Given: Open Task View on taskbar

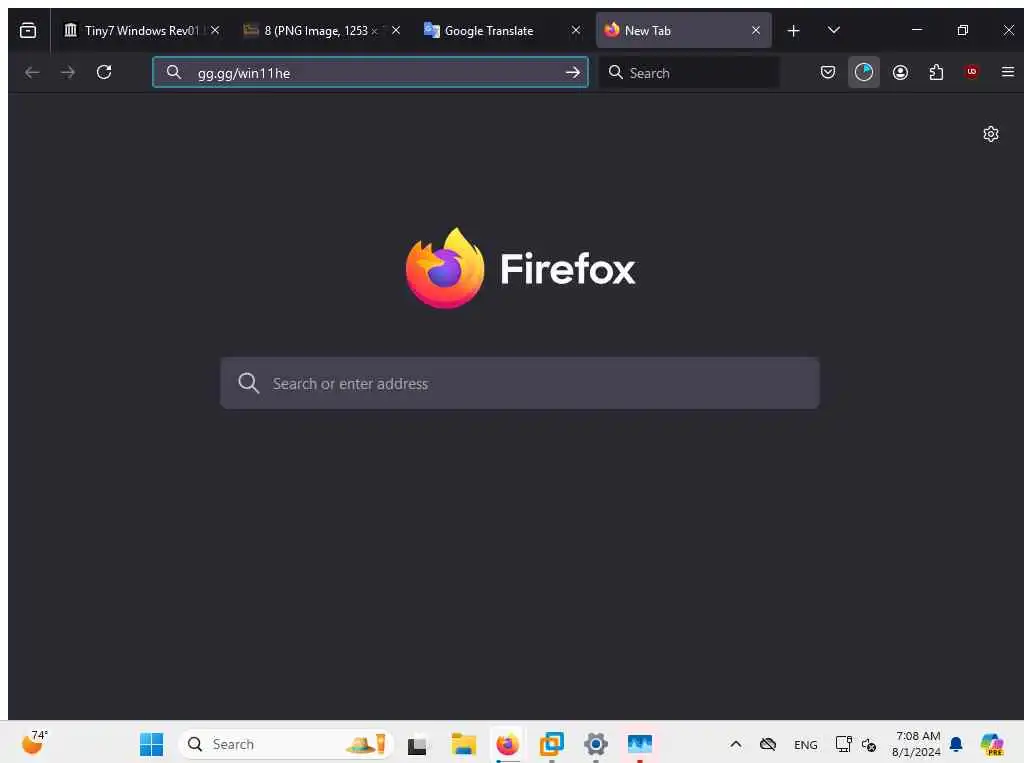Looking at the screenshot, I should (417, 745).
